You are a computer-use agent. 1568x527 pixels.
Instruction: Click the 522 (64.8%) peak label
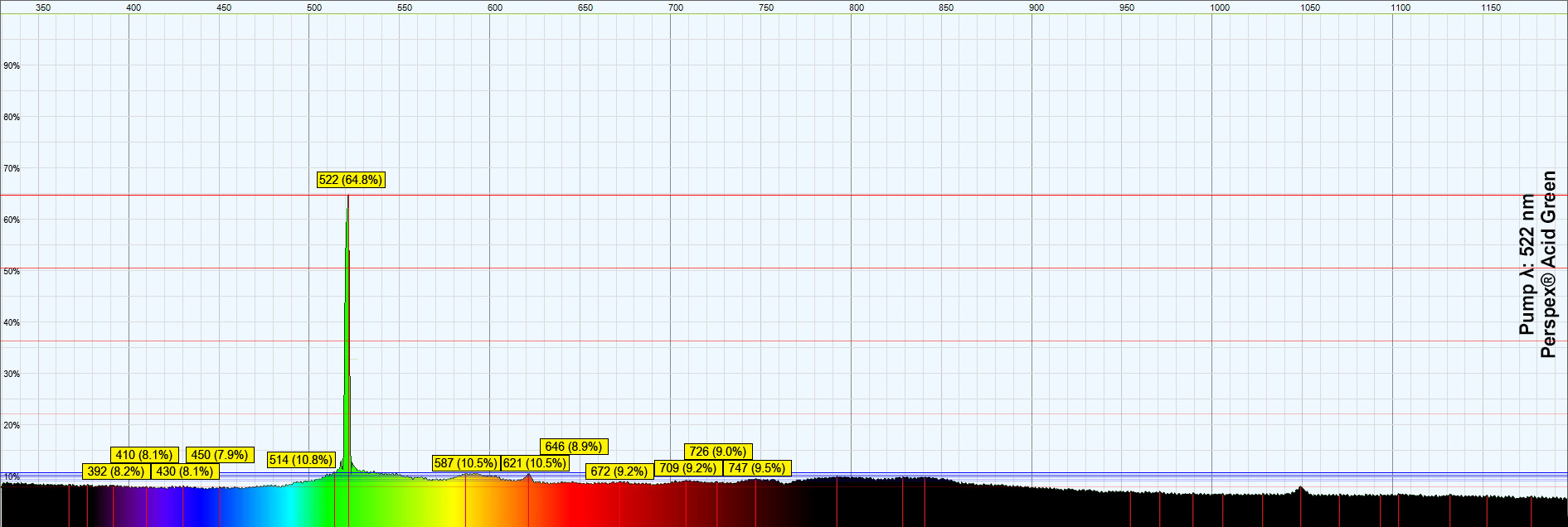point(351,180)
